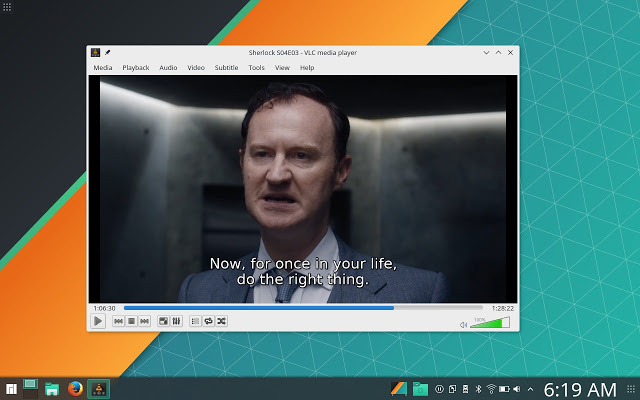This screenshot has height=400, width=640.
Task: Click the media pause tray icon
Action: click(x=439, y=389)
